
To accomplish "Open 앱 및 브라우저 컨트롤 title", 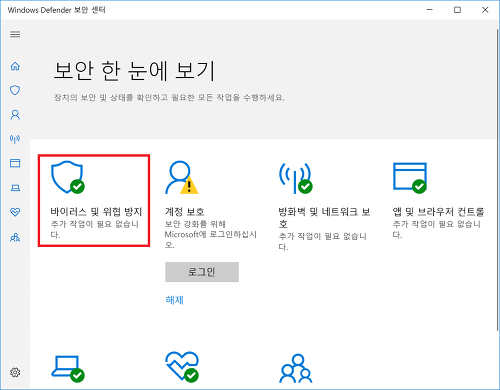I will click(438, 212).
